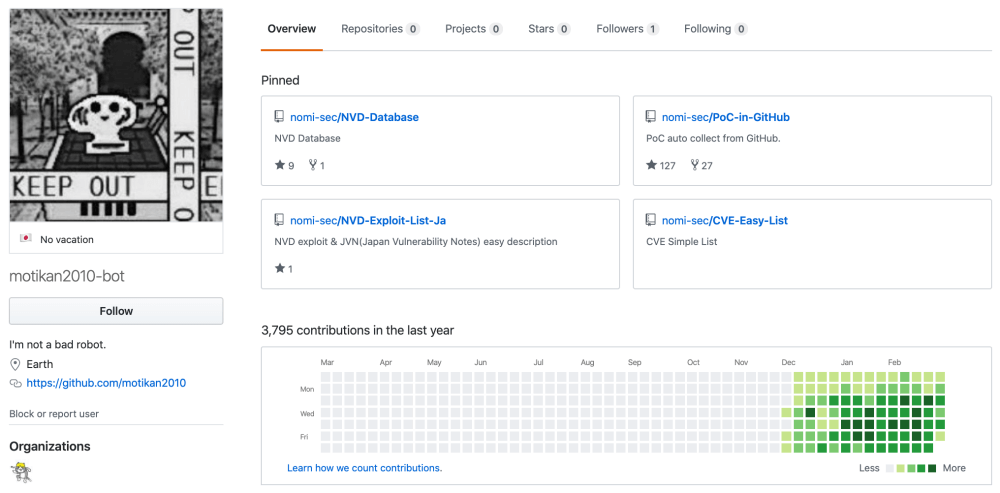The height and width of the screenshot is (493, 1000).
Task: View the Following tab
Action: (x=716, y=29)
